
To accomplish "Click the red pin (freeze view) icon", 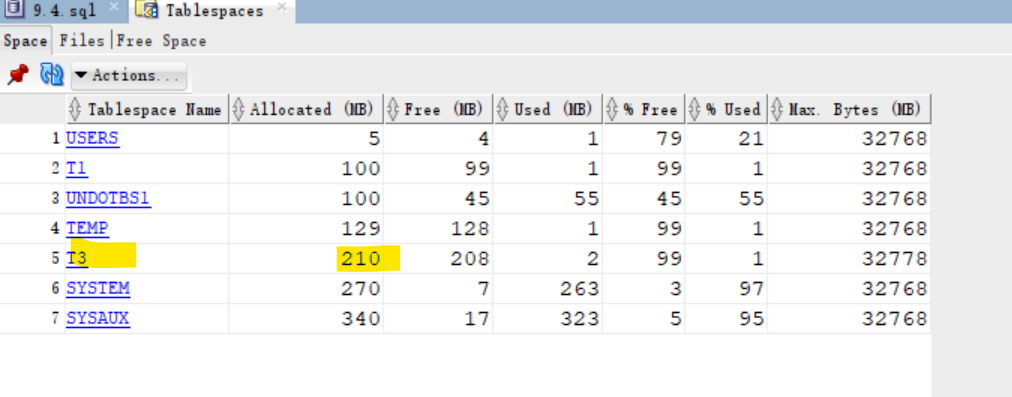I will [18, 75].
